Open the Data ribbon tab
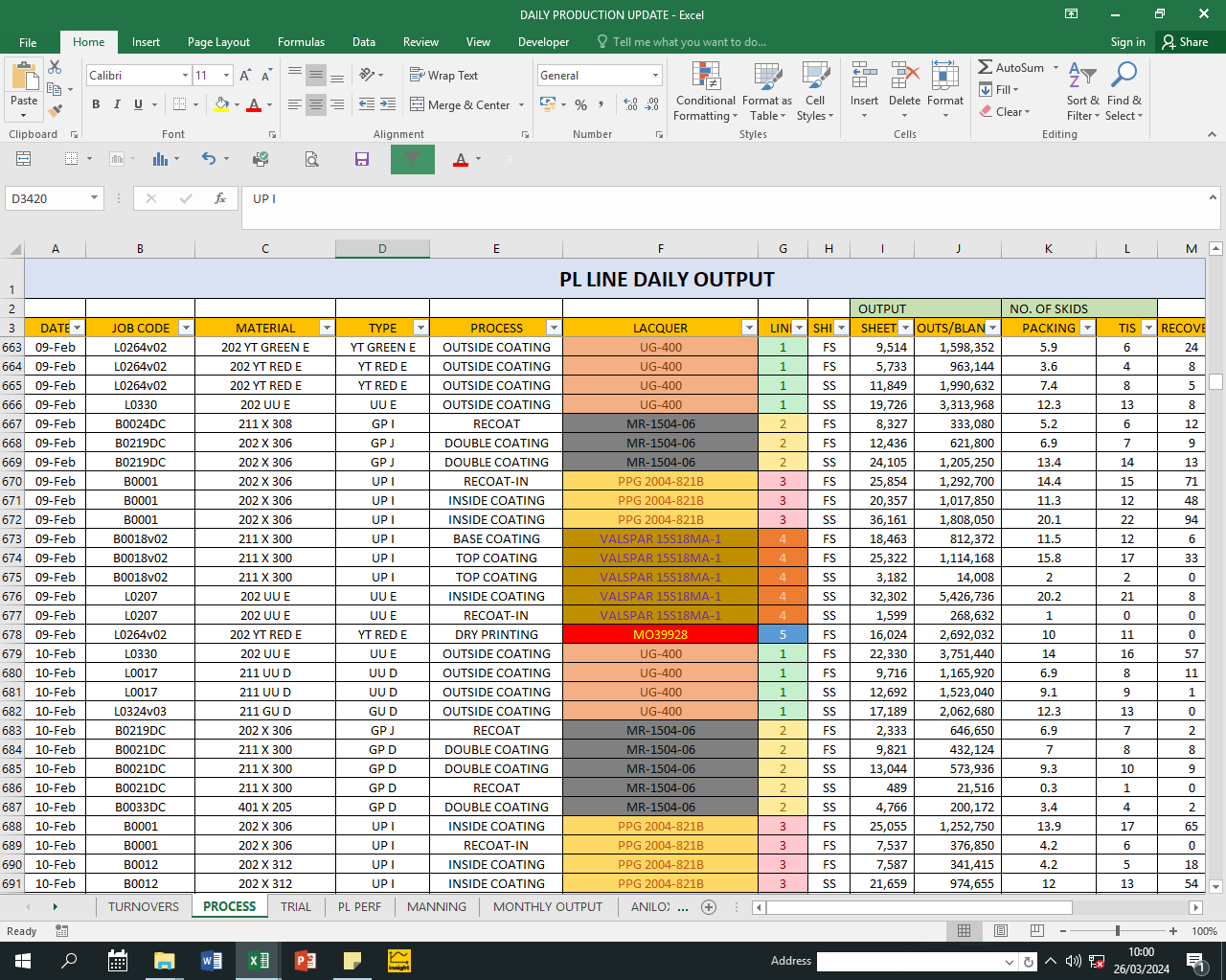 click(363, 42)
